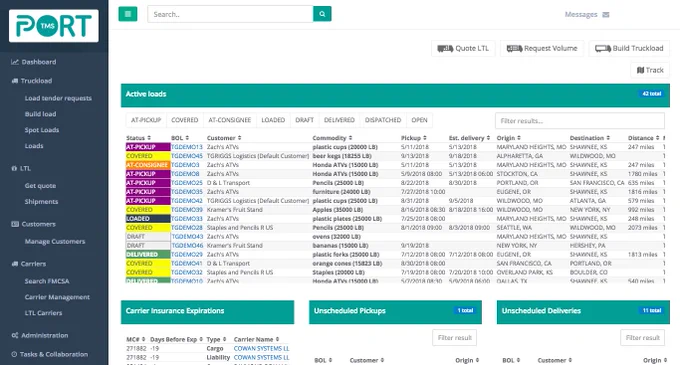
Task: Click the Tasks & Collaboration clock icon
Action: click(14, 355)
